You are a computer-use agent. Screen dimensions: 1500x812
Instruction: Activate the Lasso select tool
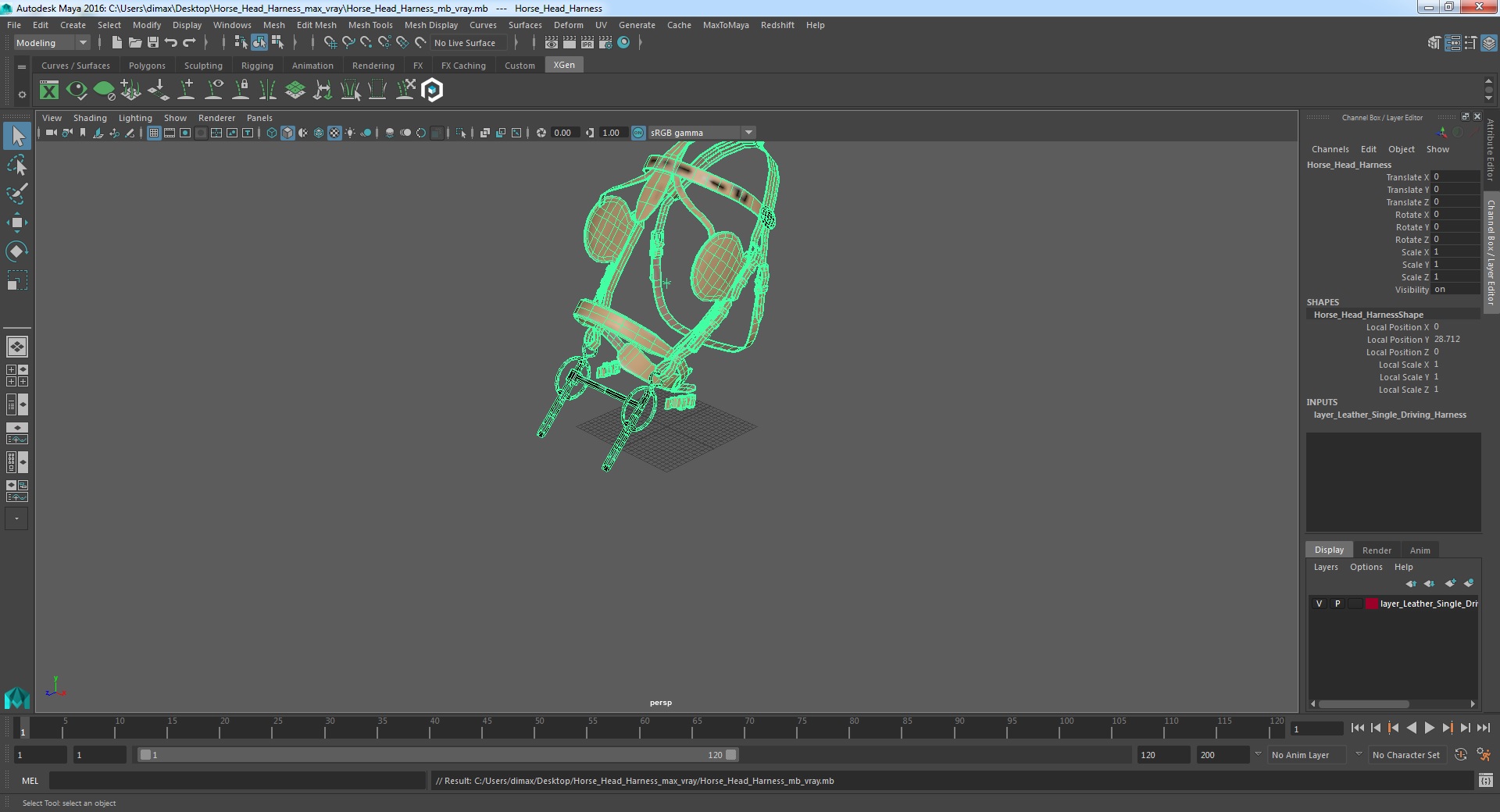click(x=17, y=166)
